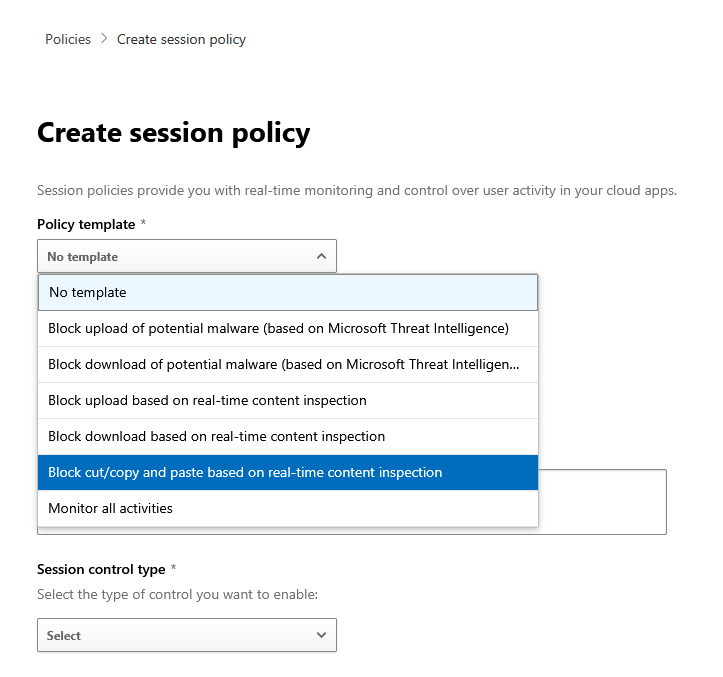Click the session policies description text
This screenshot has height=677, width=723.
point(357,190)
